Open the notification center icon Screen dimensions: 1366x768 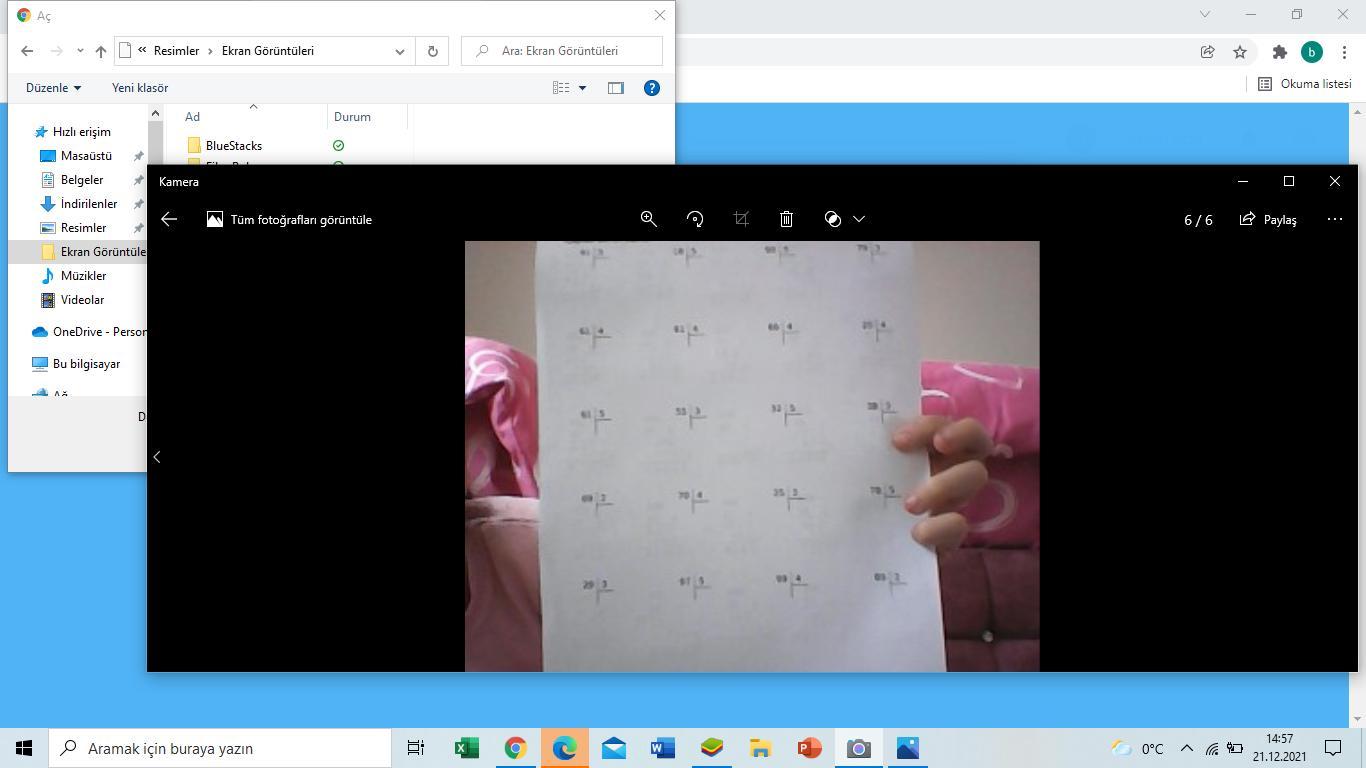pyautogui.click(x=1333, y=748)
